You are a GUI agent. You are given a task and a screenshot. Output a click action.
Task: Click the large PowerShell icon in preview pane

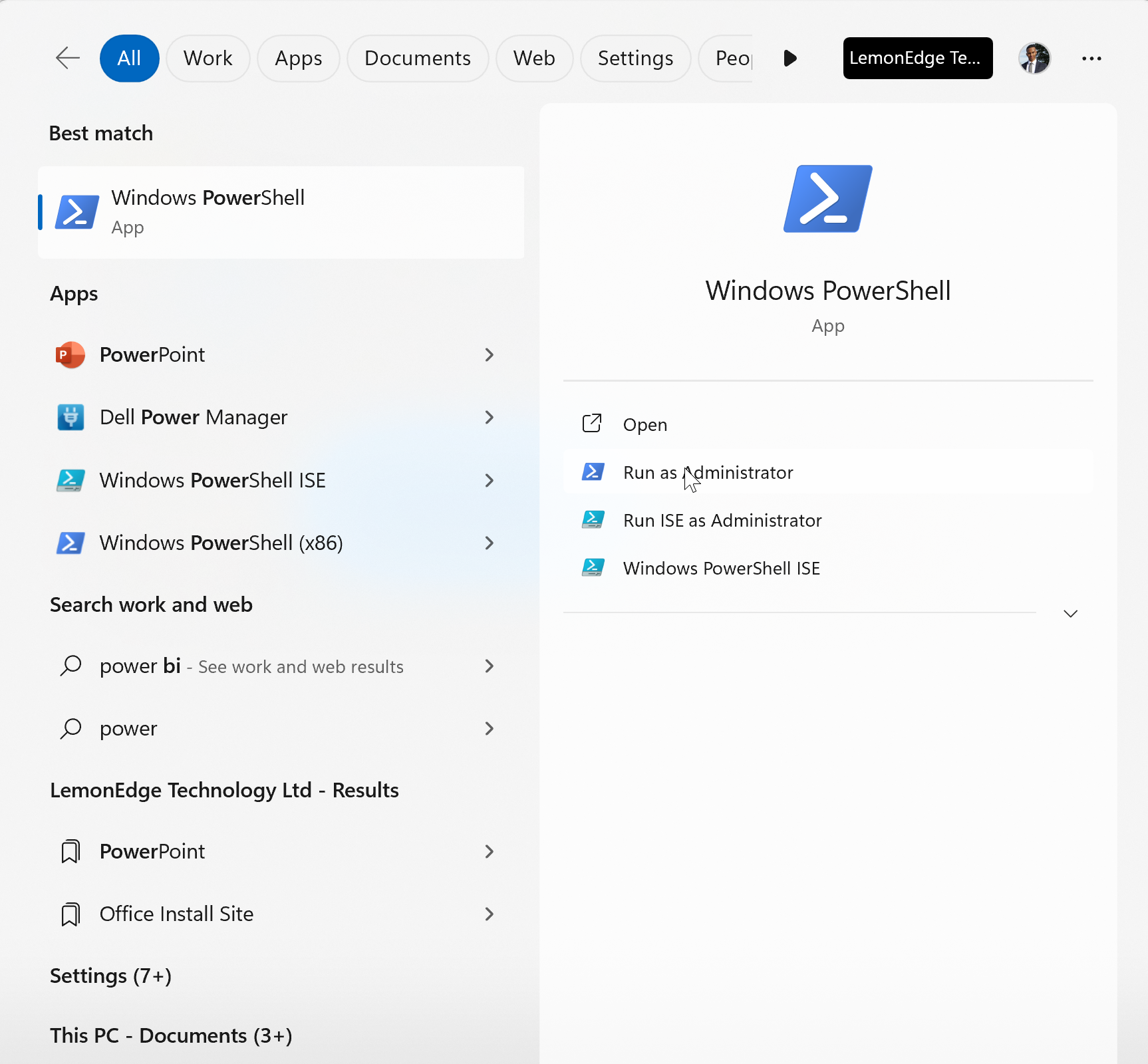(828, 199)
